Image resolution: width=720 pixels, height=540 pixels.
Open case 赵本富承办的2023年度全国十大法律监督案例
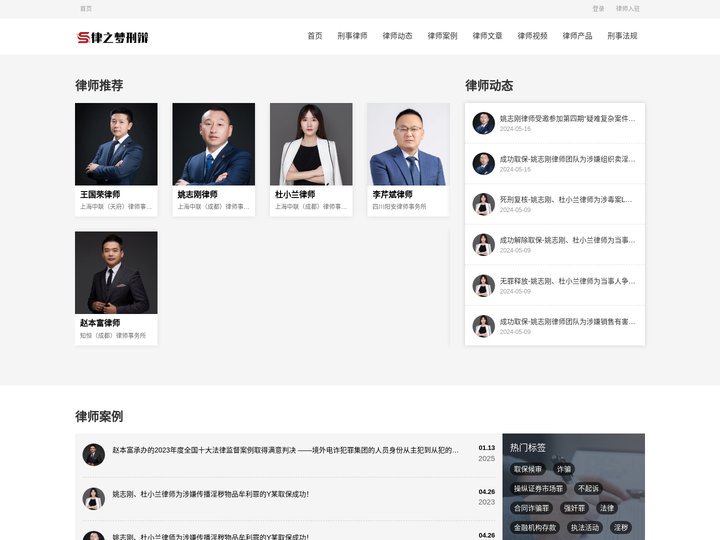(x=285, y=450)
